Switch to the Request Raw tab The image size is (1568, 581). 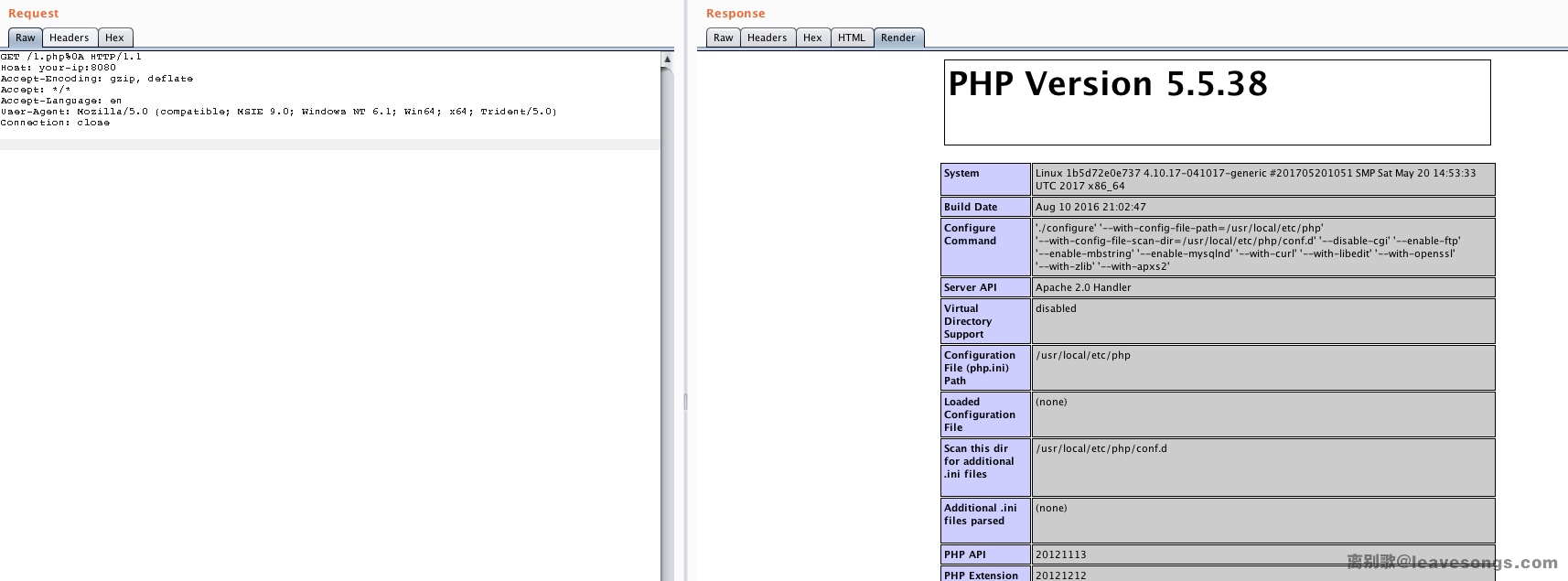pyautogui.click(x=25, y=38)
